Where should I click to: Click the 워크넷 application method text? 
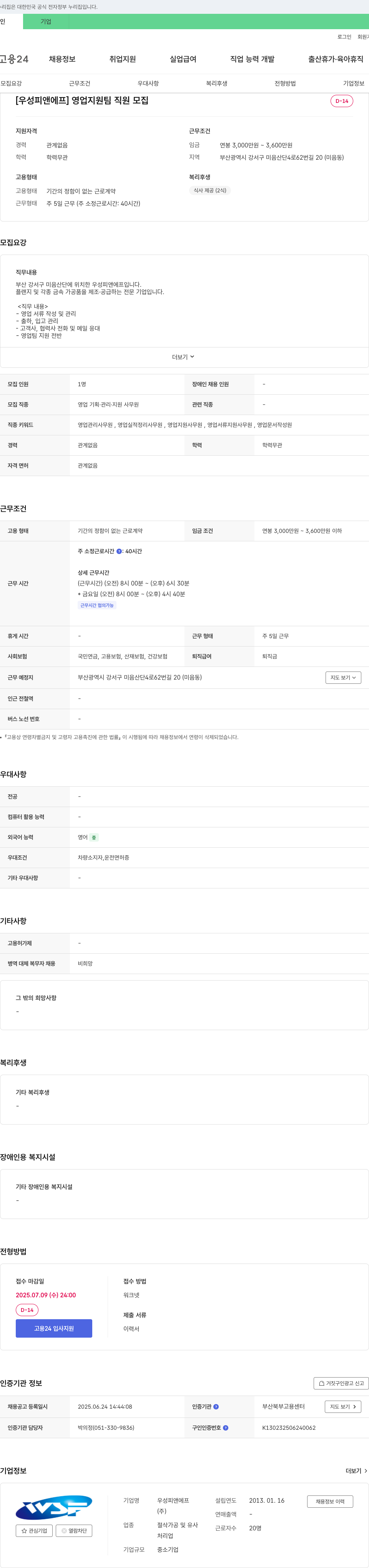[x=131, y=1295]
